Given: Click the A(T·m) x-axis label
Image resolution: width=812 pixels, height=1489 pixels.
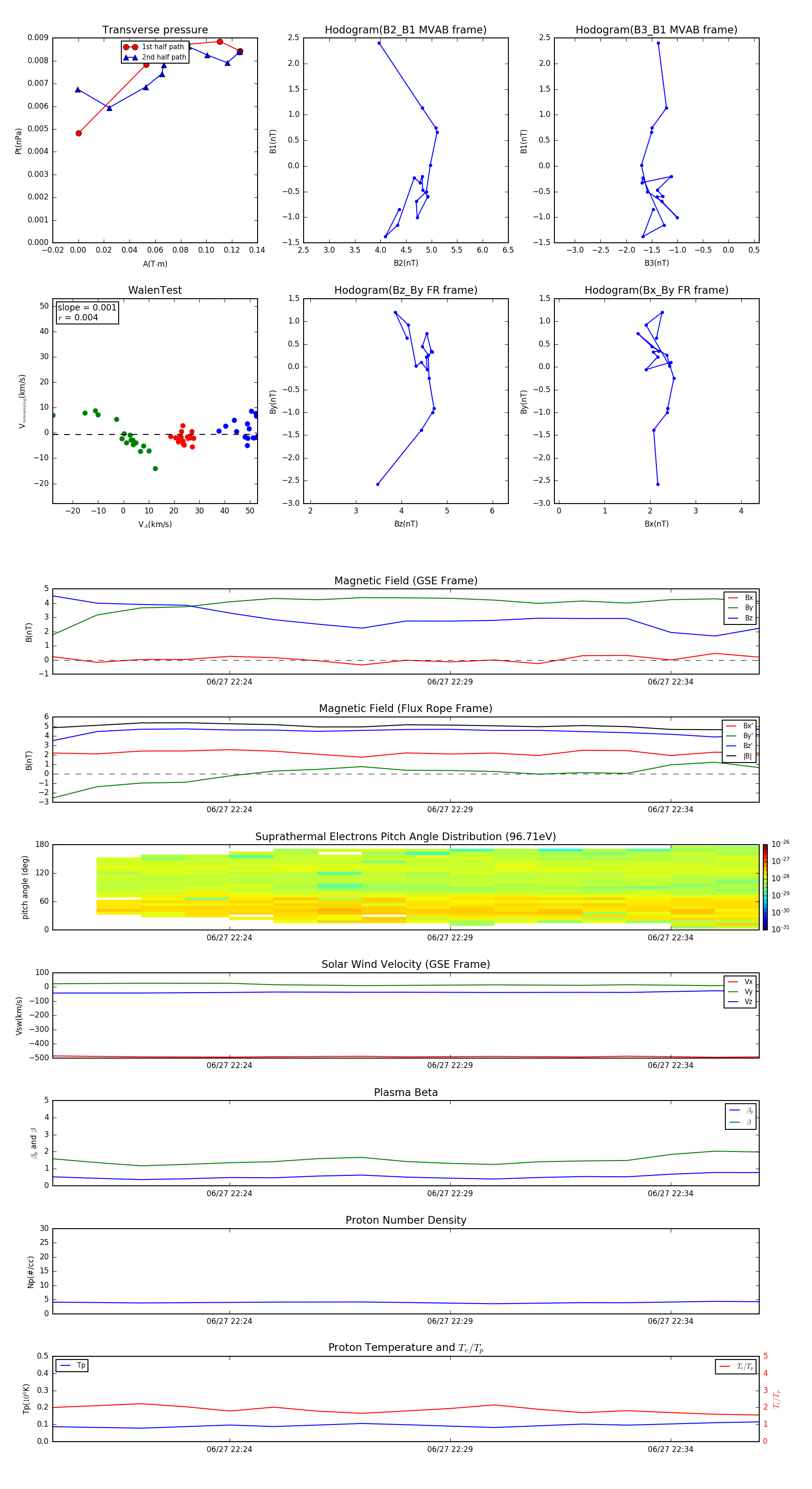Looking at the screenshot, I should click(155, 264).
